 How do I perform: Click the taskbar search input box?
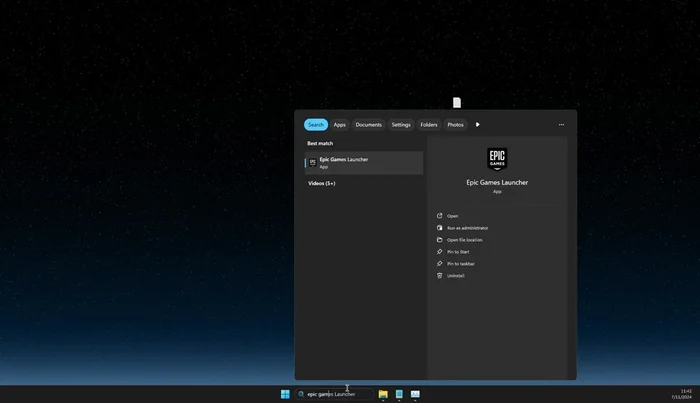click(x=335, y=394)
